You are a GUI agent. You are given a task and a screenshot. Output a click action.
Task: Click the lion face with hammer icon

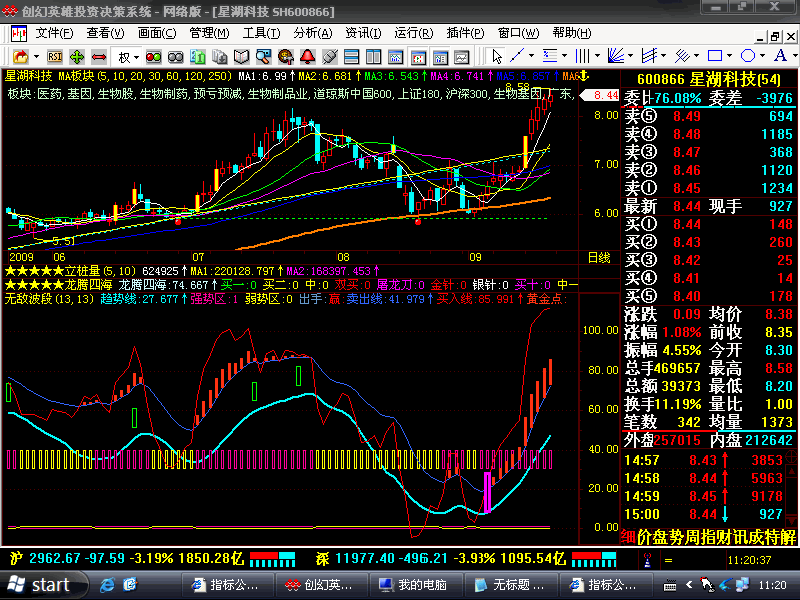tap(286, 57)
